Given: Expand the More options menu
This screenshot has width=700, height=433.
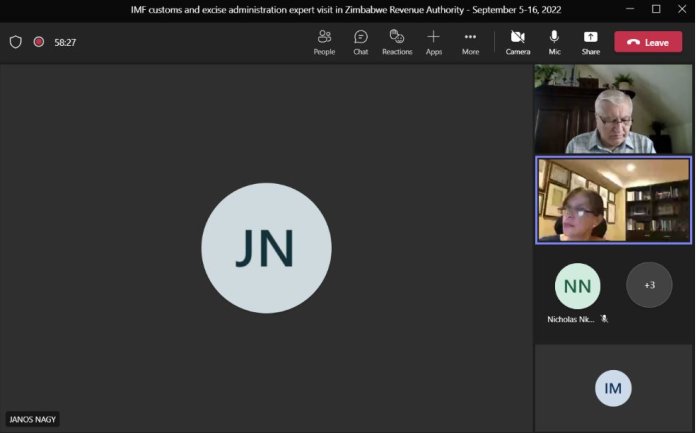Looking at the screenshot, I should click(x=471, y=42).
